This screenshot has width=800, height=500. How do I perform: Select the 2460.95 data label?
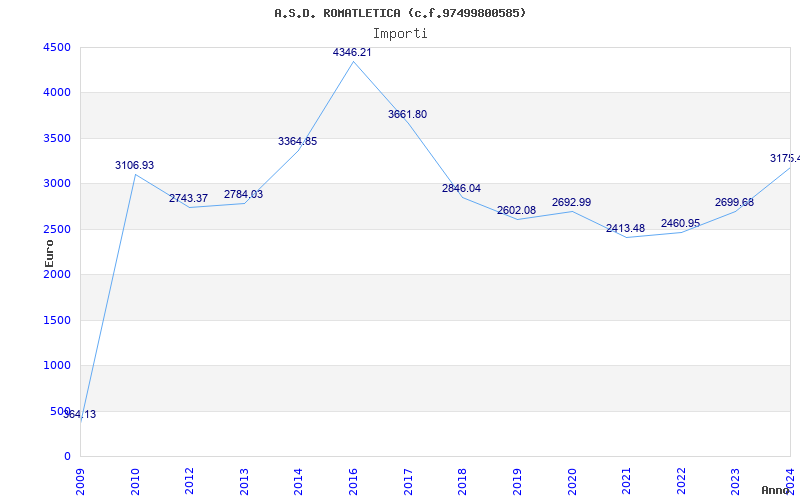(680, 224)
